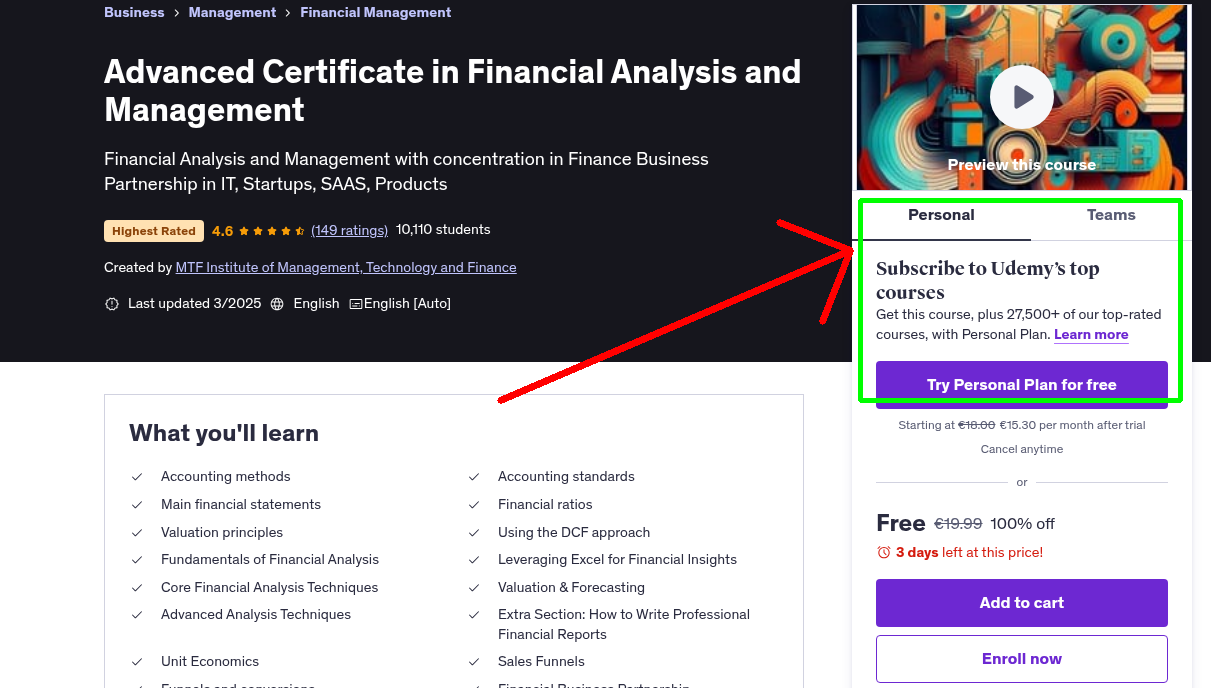Image resolution: width=1211 pixels, height=688 pixels.
Task: Play the course preview video
Action: pos(1021,97)
